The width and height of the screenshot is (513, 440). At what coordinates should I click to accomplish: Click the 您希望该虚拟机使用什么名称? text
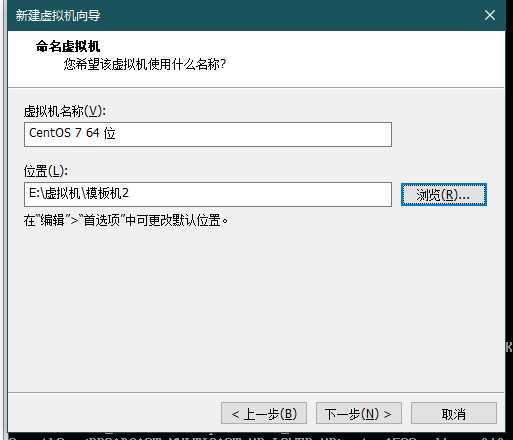(x=145, y=64)
